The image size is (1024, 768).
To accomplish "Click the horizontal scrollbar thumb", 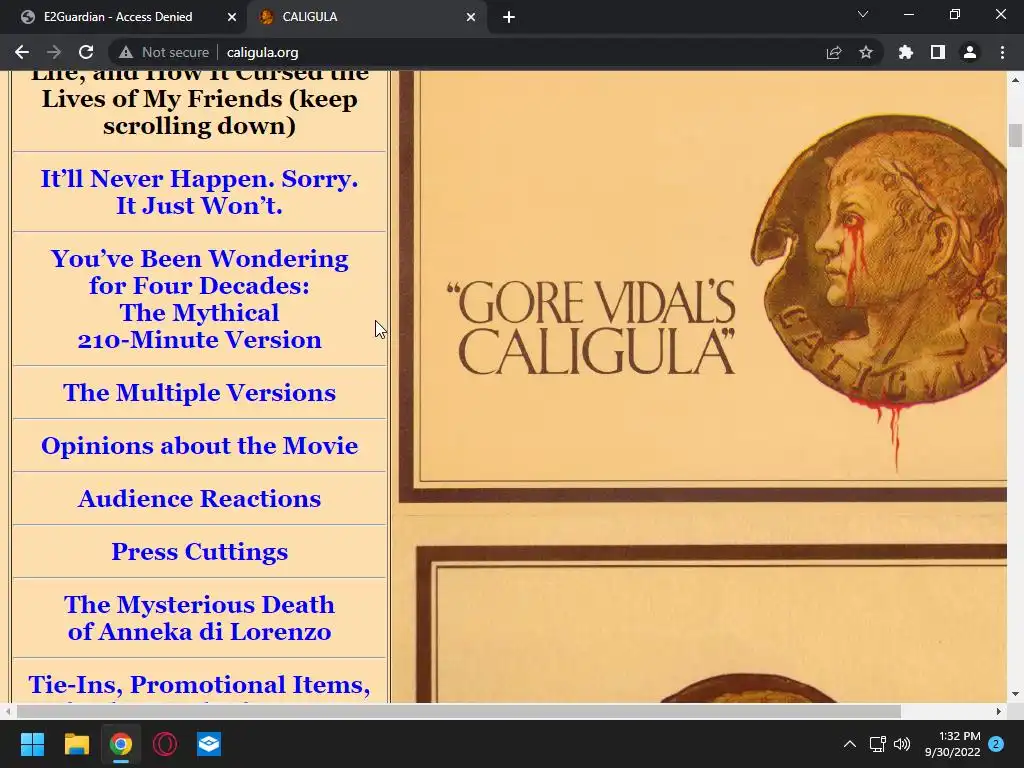I will (x=458, y=711).
